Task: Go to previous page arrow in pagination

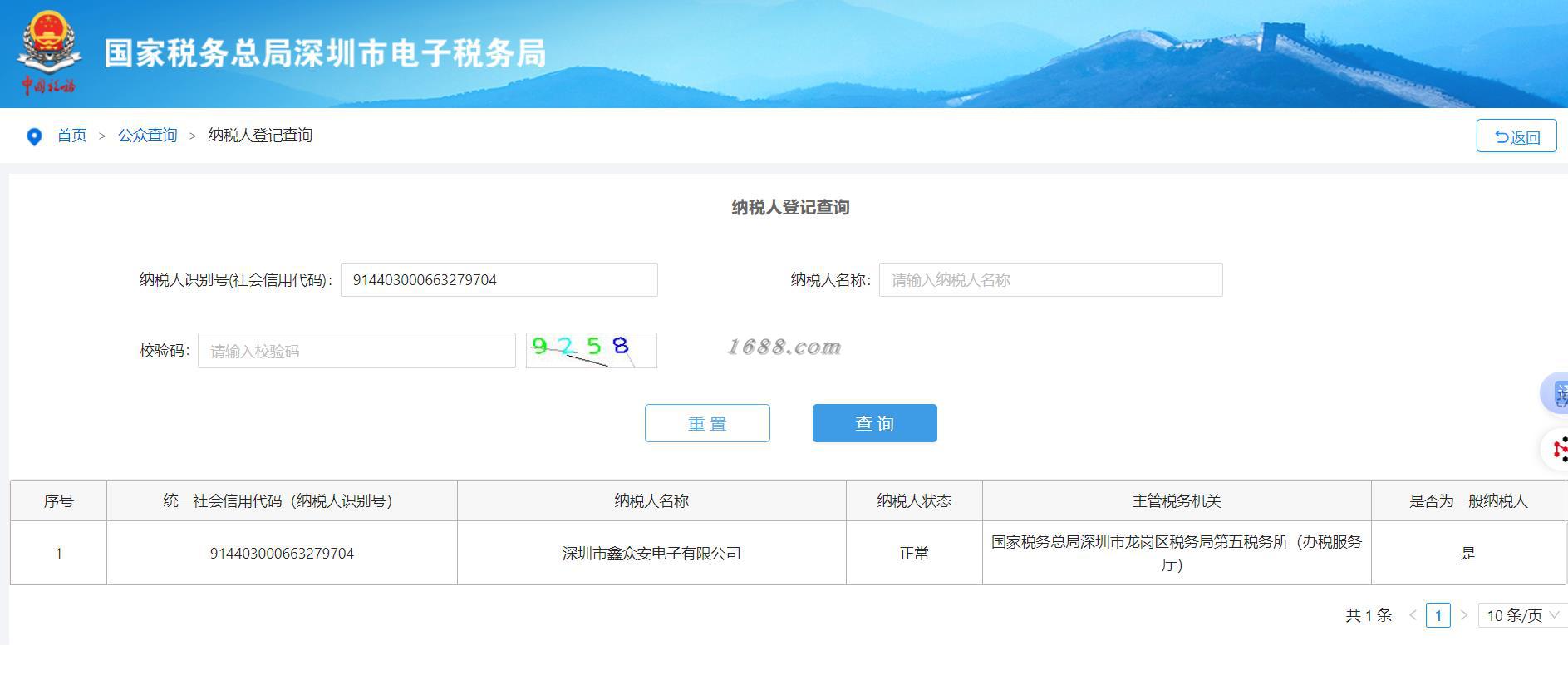Action: tap(1413, 615)
